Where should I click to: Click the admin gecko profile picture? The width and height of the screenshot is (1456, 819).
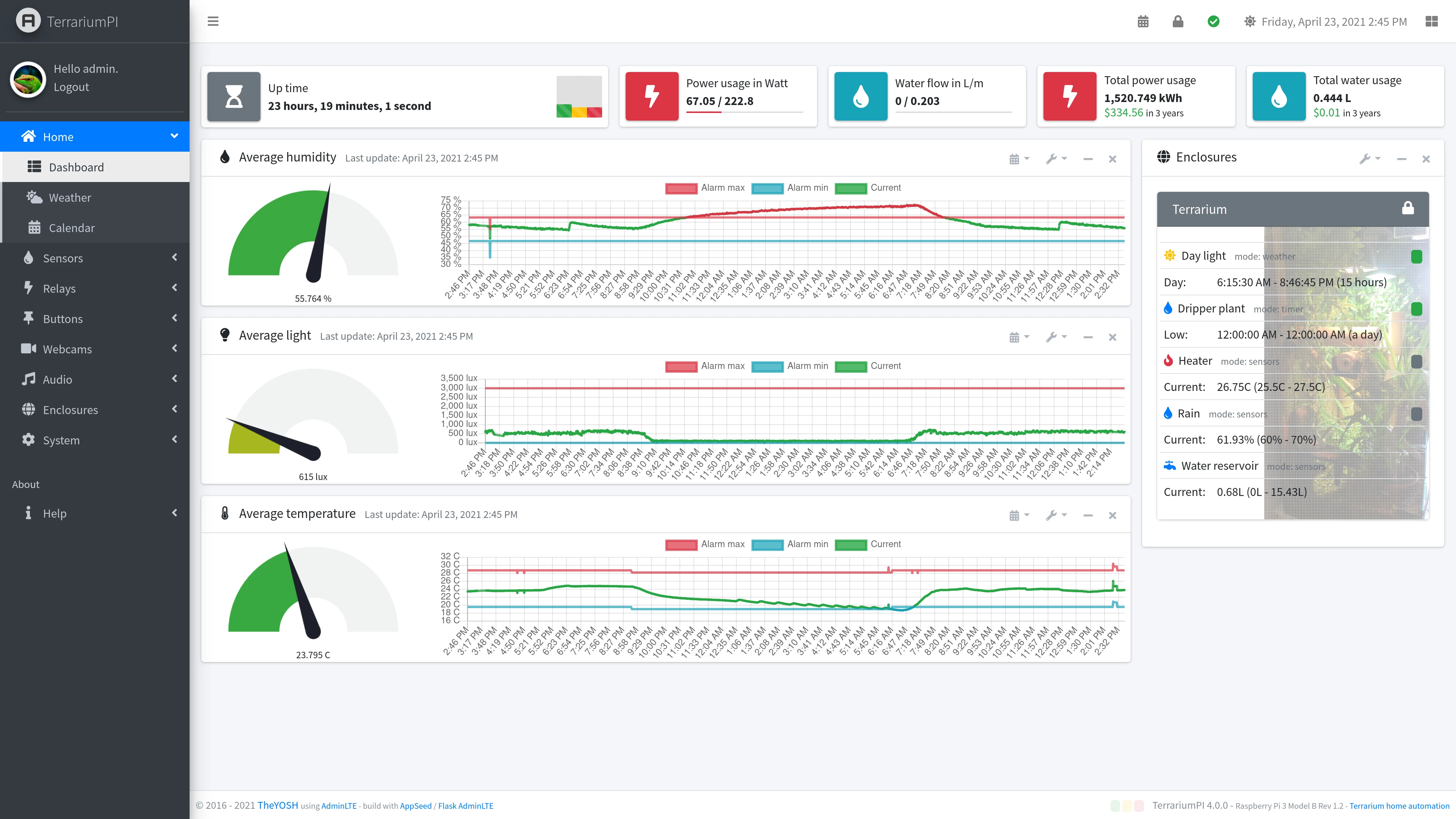(x=28, y=79)
